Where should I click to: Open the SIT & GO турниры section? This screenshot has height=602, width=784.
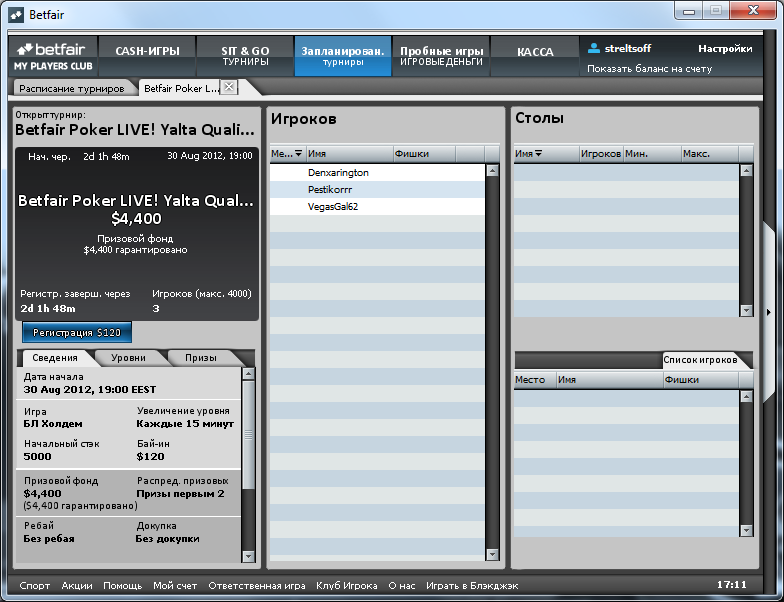point(245,56)
